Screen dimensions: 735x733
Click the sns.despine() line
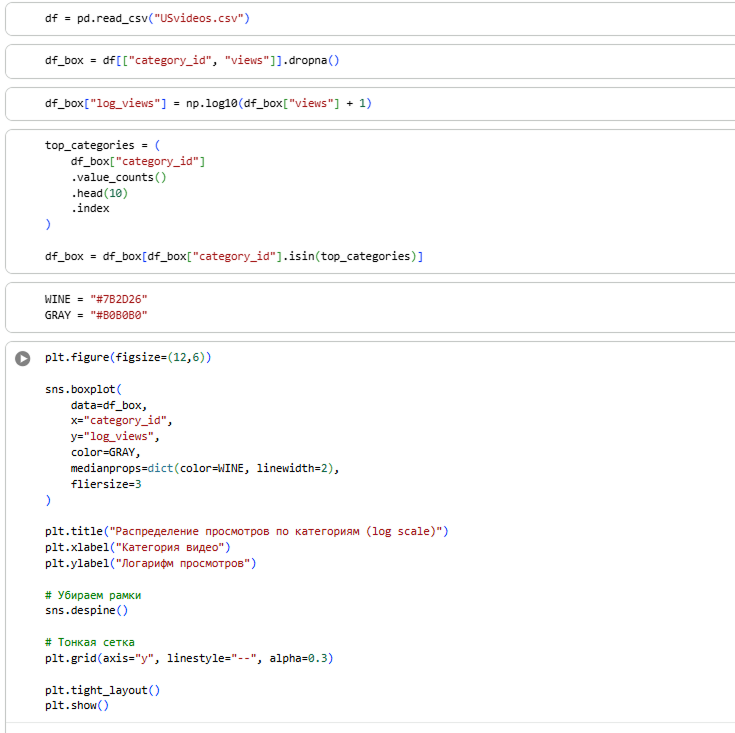click(x=86, y=610)
